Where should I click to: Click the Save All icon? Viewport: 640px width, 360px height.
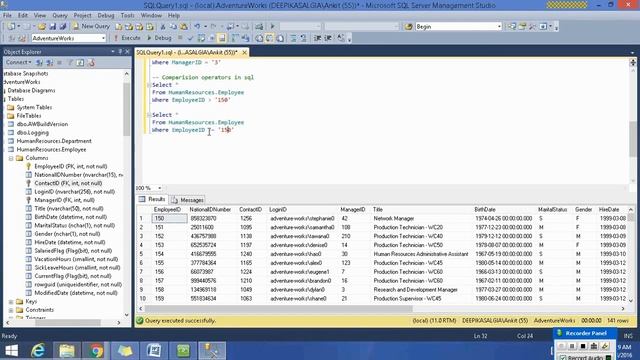pyautogui.click(x=62, y=27)
